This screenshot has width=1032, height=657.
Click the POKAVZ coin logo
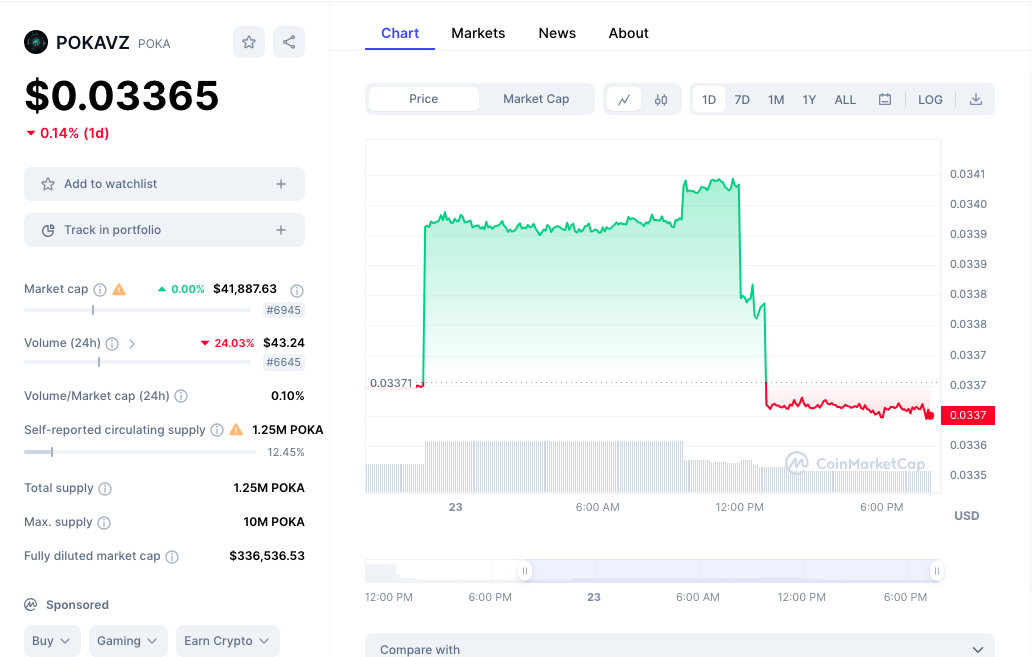[x=36, y=42]
